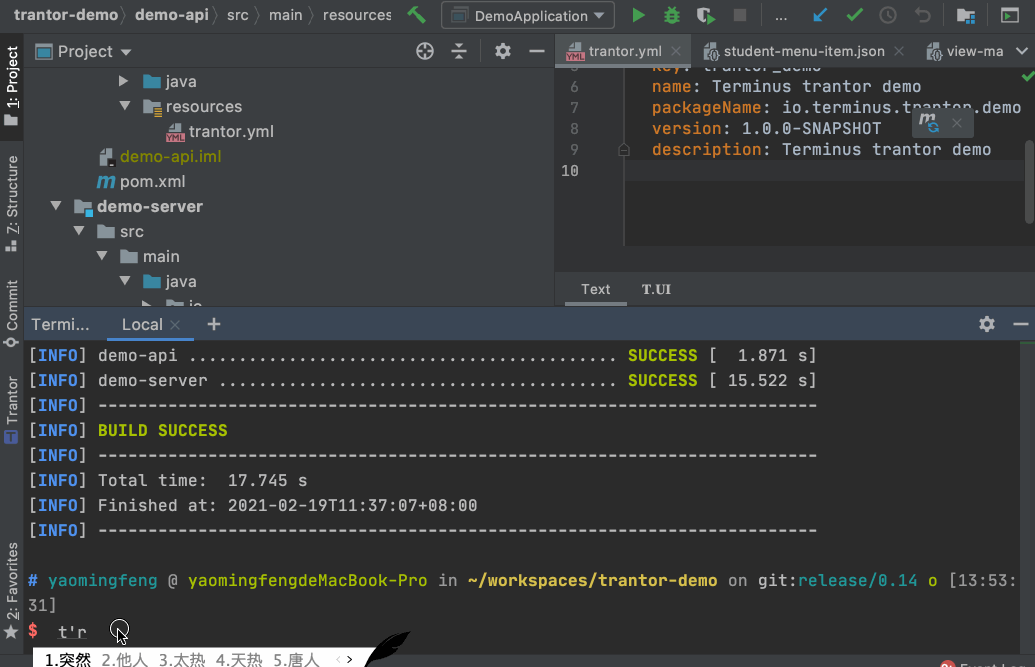This screenshot has width=1035, height=667.
Task: Update project with the blue arrow icon
Action: 820,15
